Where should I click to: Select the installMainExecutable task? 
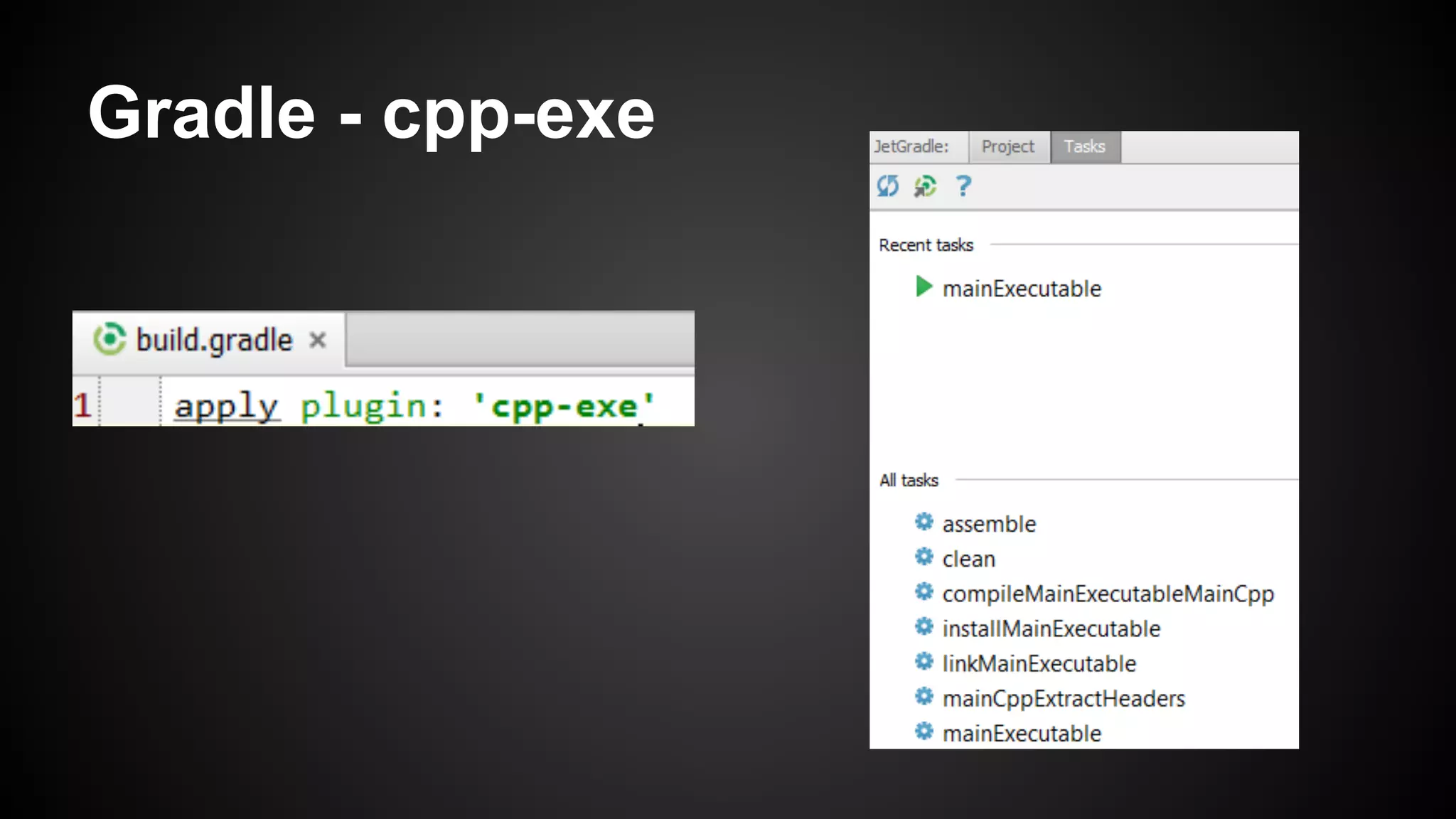pos(1051,628)
